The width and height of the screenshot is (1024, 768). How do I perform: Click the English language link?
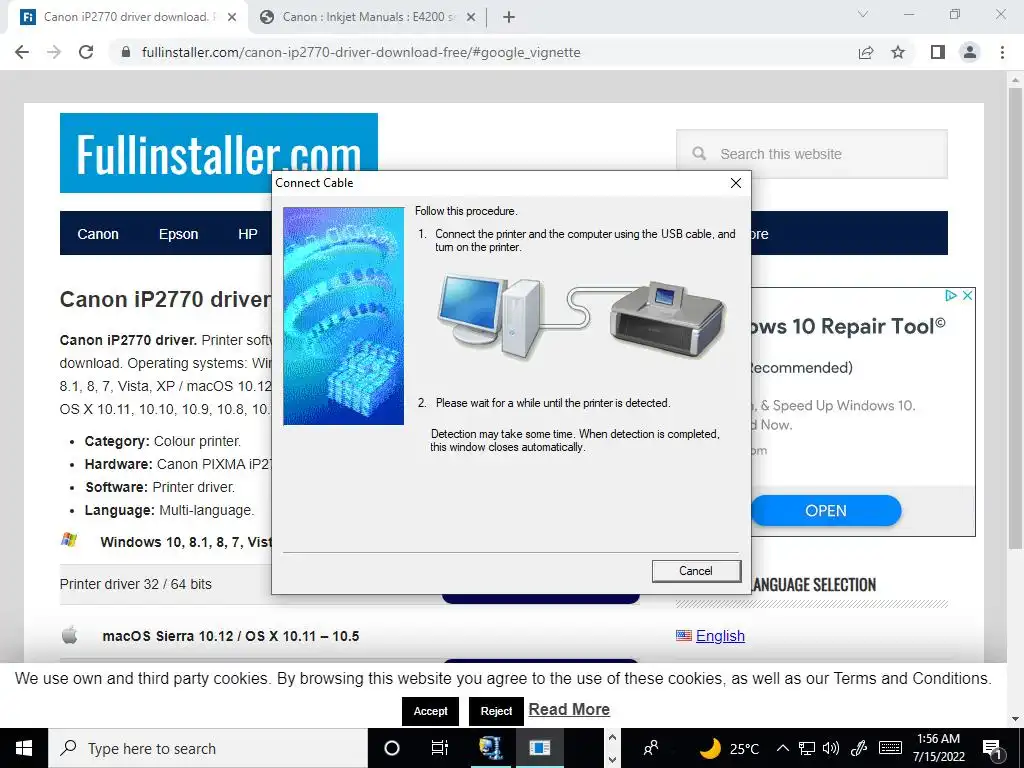click(x=720, y=636)
